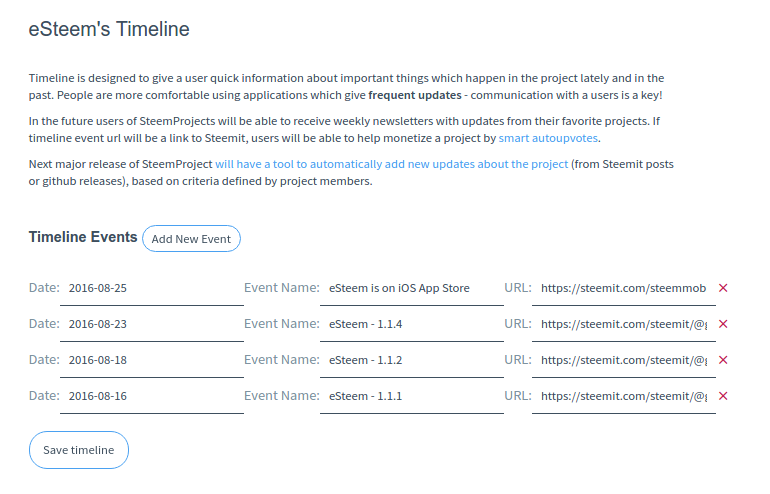Edit event name 'eSteem is on iOS App Store'
The width and height of the screenshot is (770, 494).
click(412, 288)
